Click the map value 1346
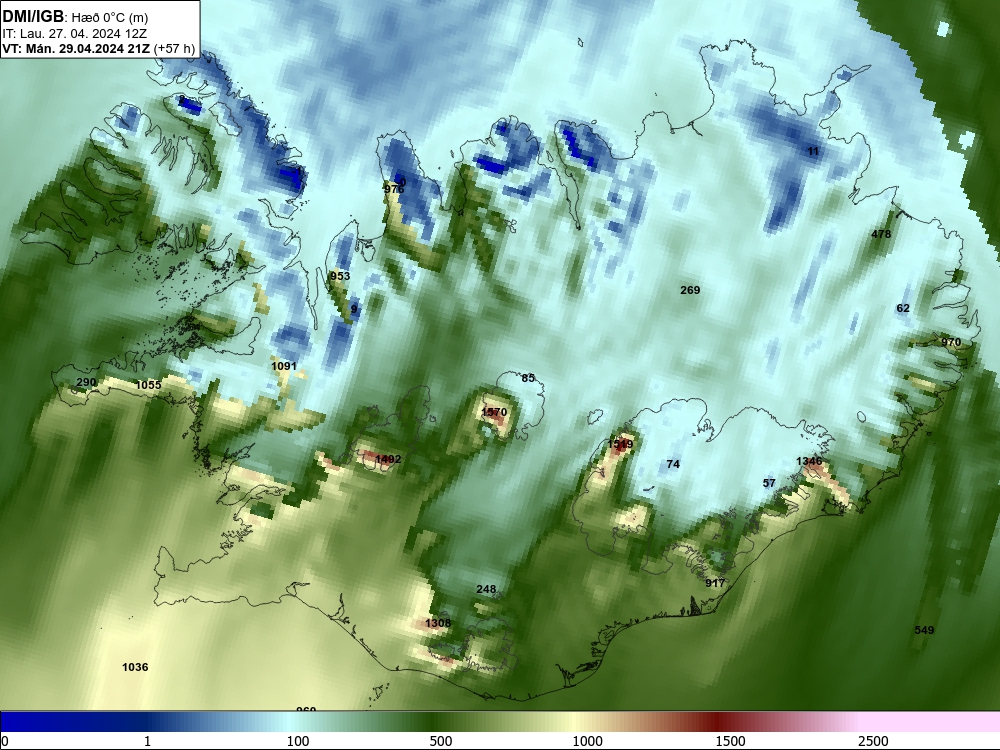 tap(809, 461)
